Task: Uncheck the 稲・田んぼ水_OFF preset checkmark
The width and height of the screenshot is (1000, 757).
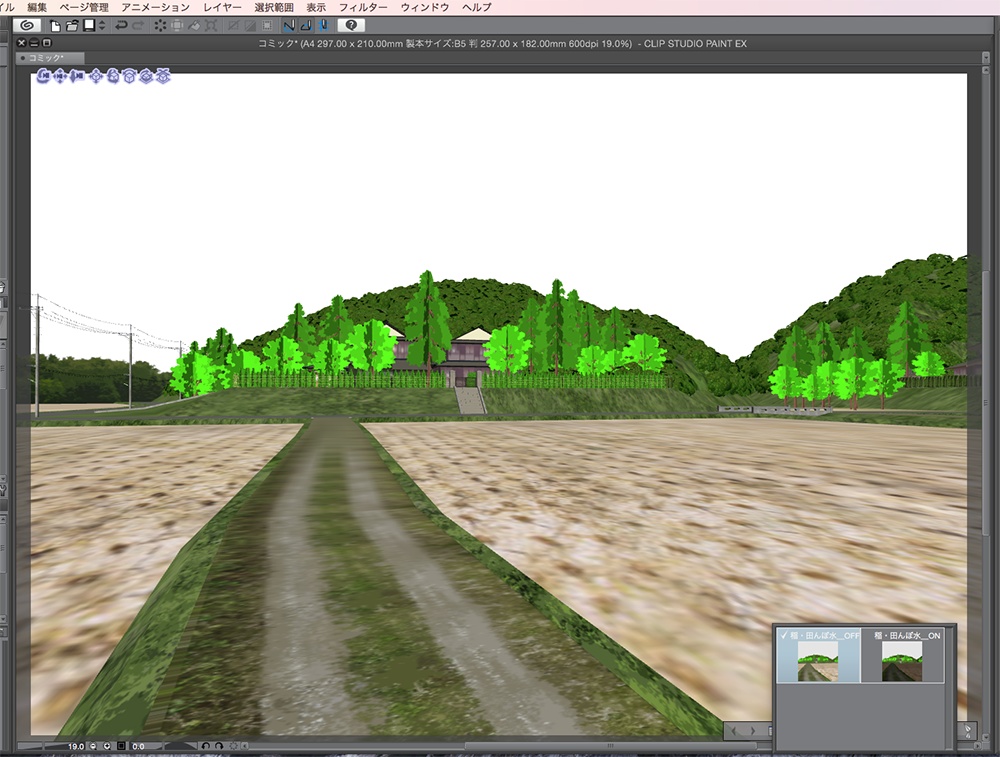Action: 784,635
